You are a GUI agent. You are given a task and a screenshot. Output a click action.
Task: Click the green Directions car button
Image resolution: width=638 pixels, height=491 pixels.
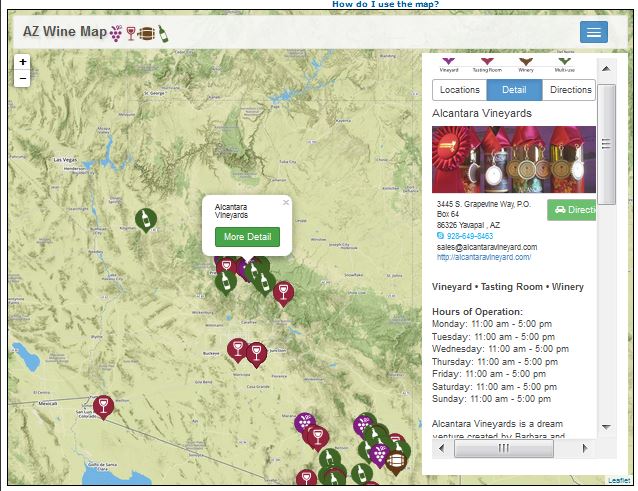pos(572,210)
